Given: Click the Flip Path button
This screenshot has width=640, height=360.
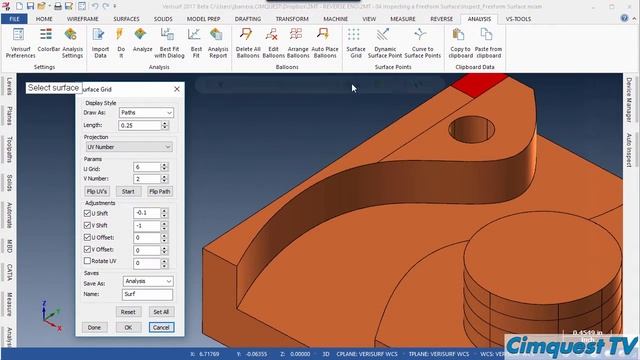Looking at the screenshot, I should [x=160, y=191].
